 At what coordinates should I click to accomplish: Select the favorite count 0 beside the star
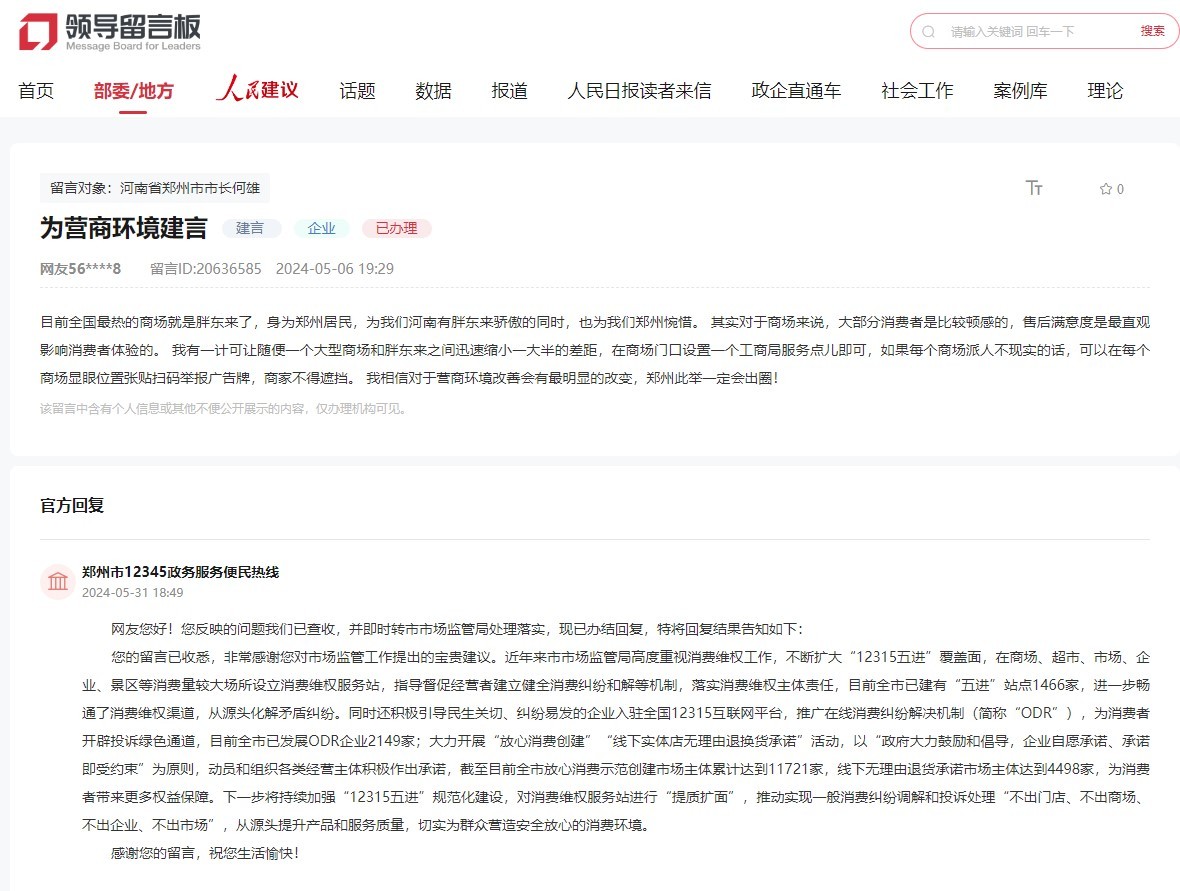[x=1120, y=189]
